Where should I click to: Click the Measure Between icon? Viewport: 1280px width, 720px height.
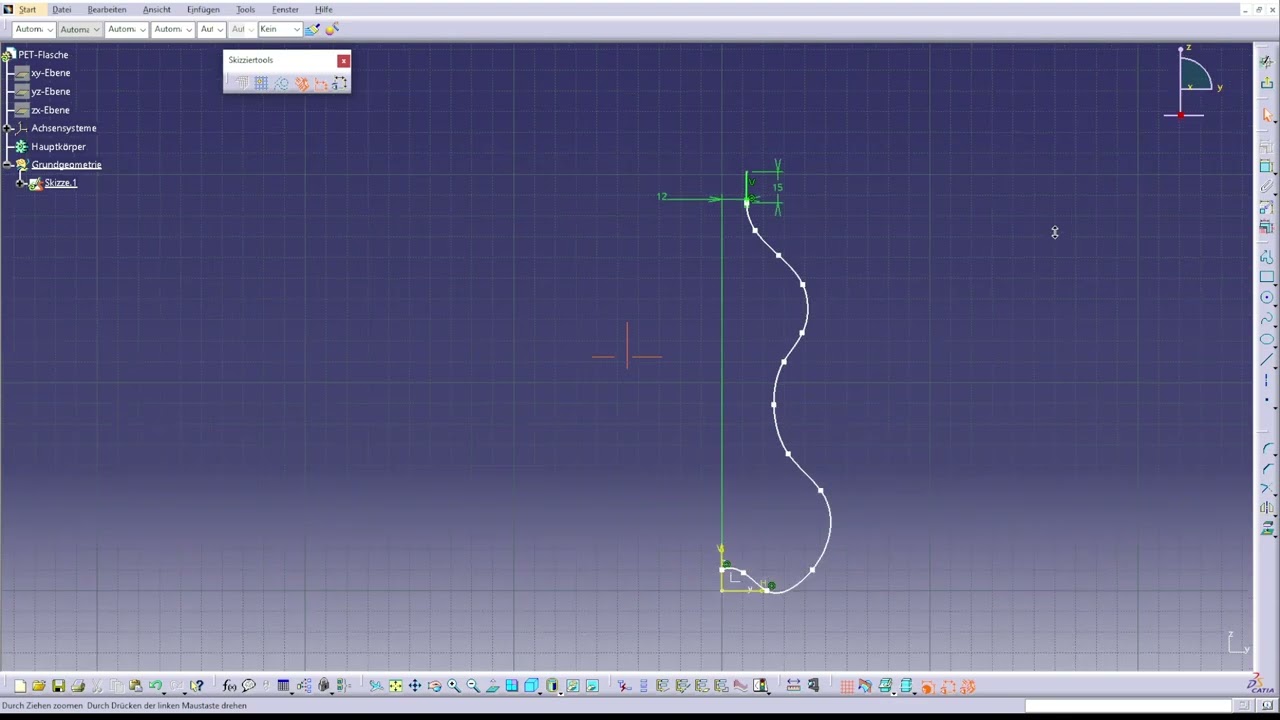[794, 686]
